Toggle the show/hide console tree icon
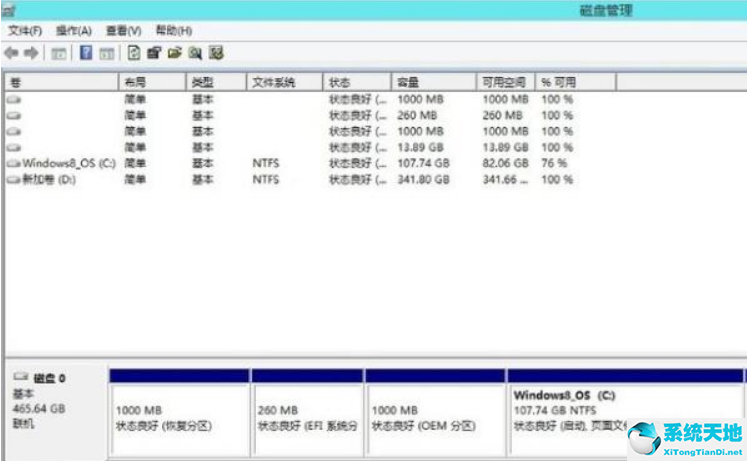The image size is (747, 461). 59,53
